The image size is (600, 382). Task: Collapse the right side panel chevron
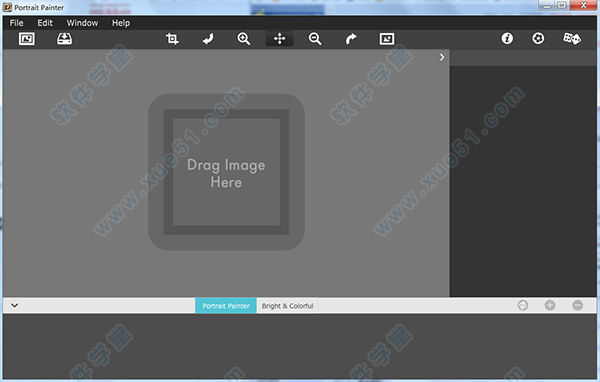(x=442, y=57)
